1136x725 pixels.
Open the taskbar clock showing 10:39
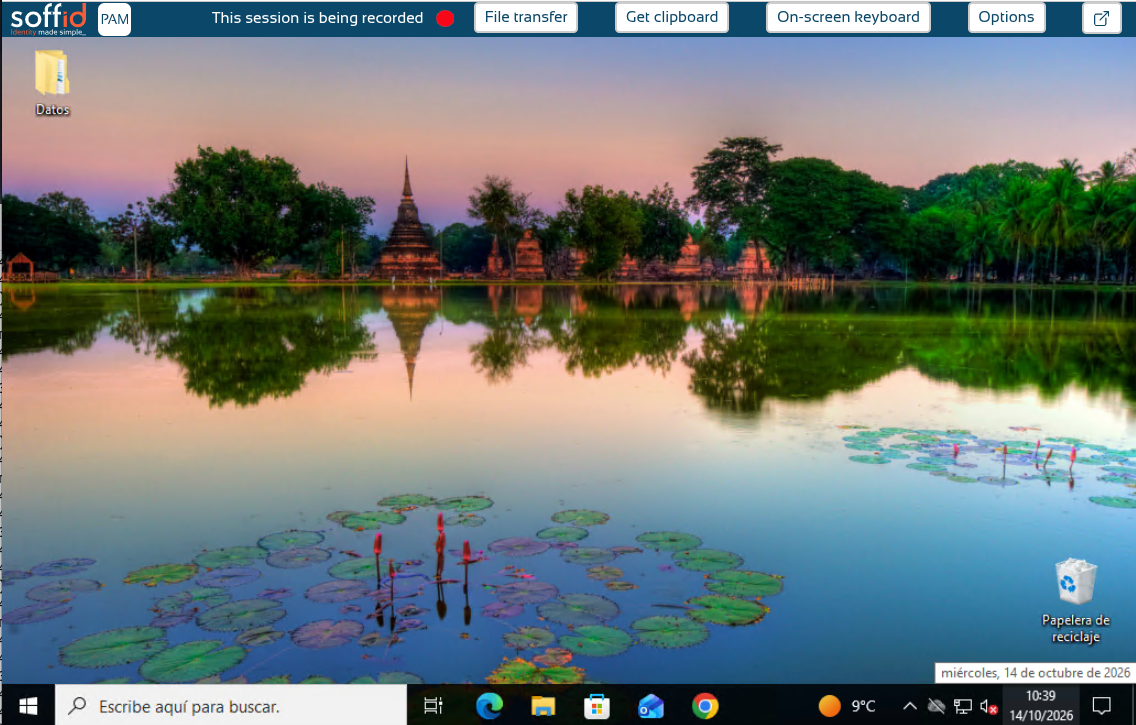[1041, 705]
